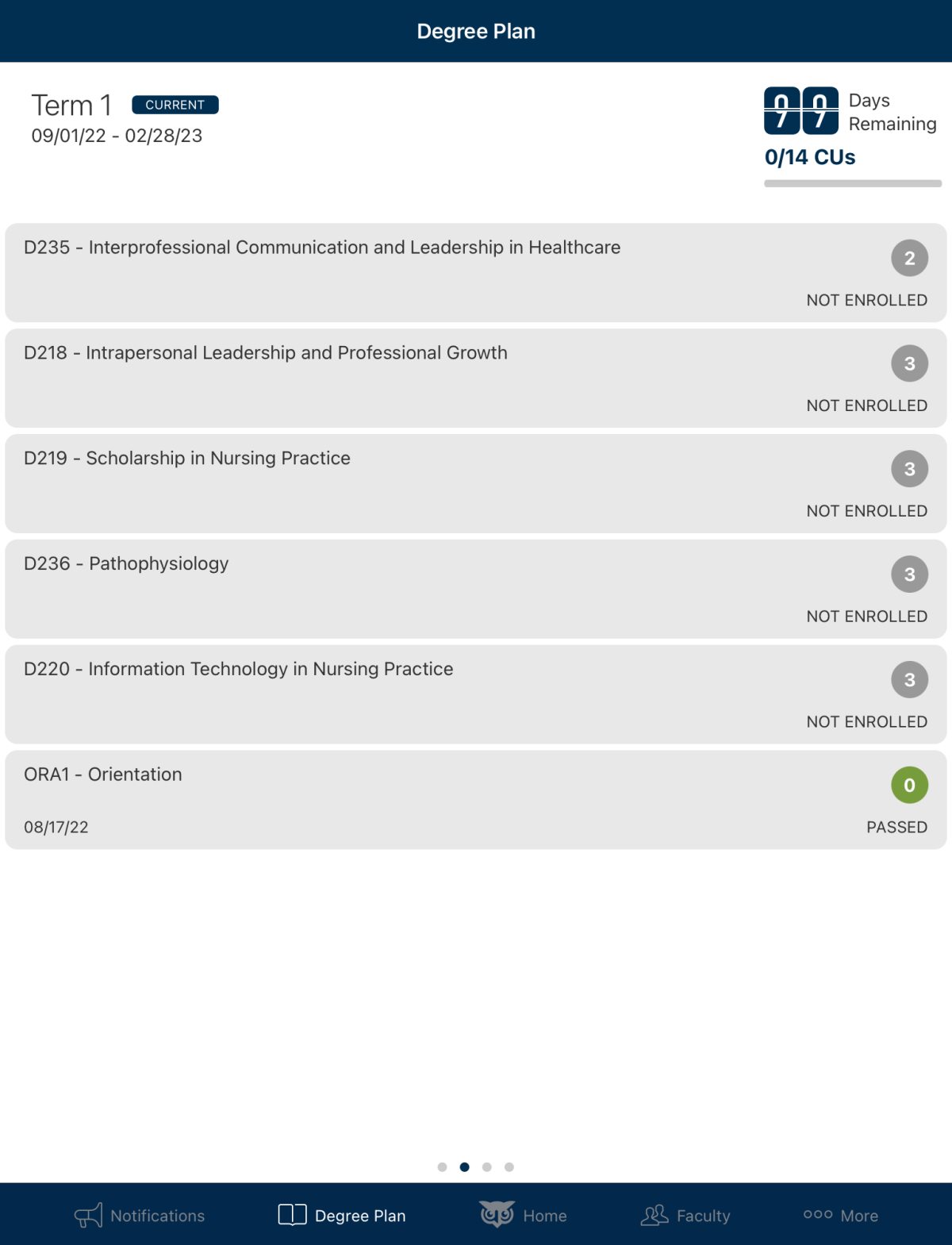Open D236 Pathophysiology course
The width and height of the screenshot is (952, 1245).
pyautogui.click(x=476, y=589)
